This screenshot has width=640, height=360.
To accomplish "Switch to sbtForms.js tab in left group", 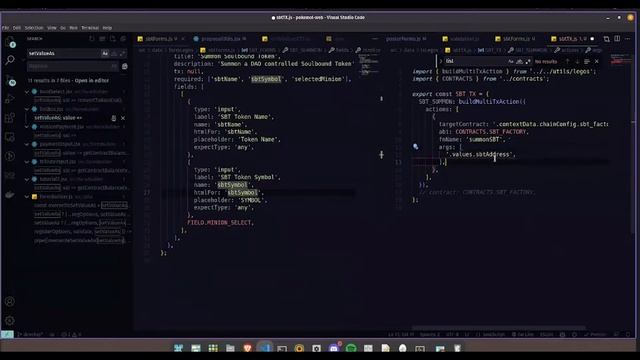I will (161, 39).
